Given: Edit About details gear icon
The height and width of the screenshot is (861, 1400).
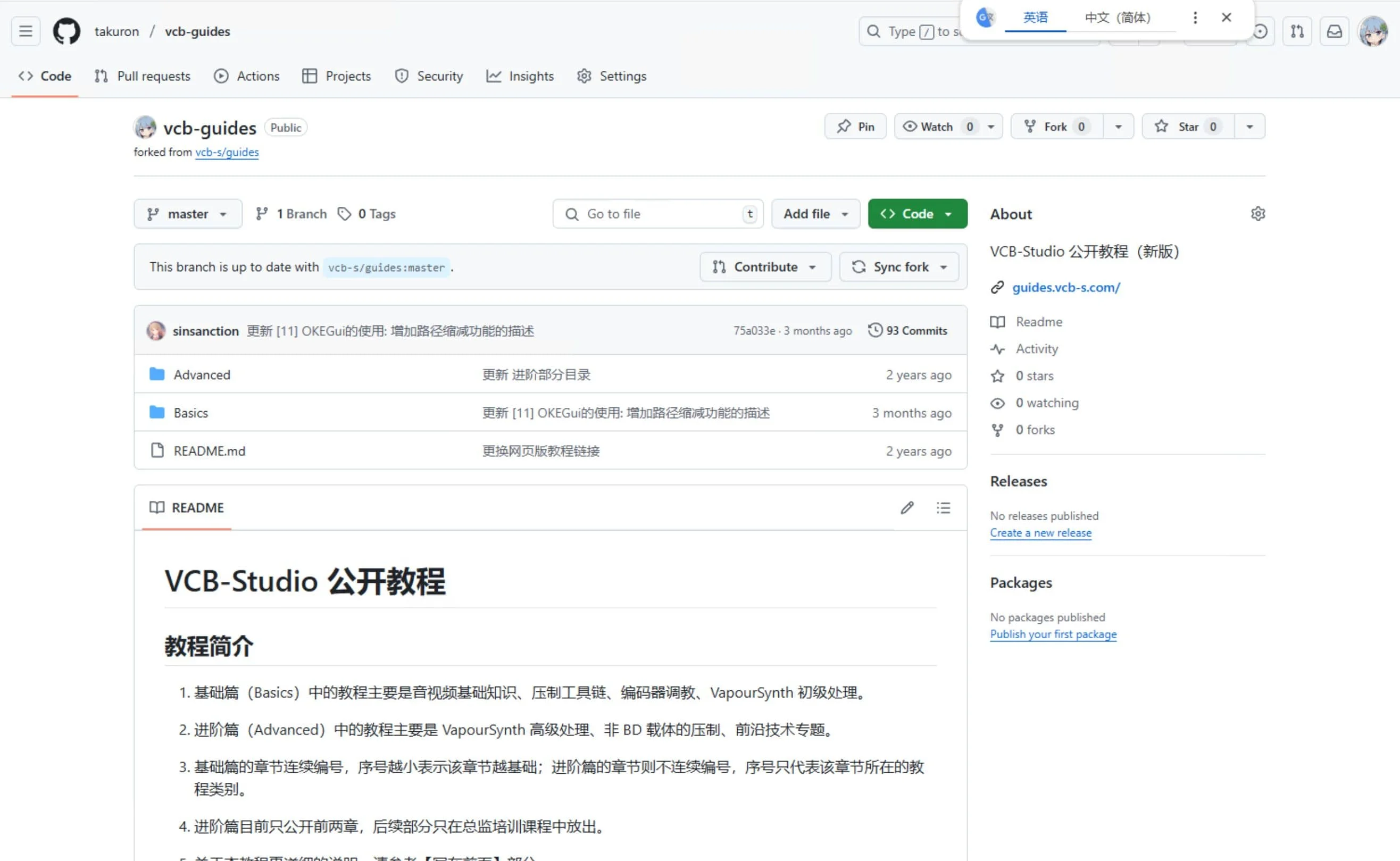Looking at the screenshot, I should point(1257,214).
